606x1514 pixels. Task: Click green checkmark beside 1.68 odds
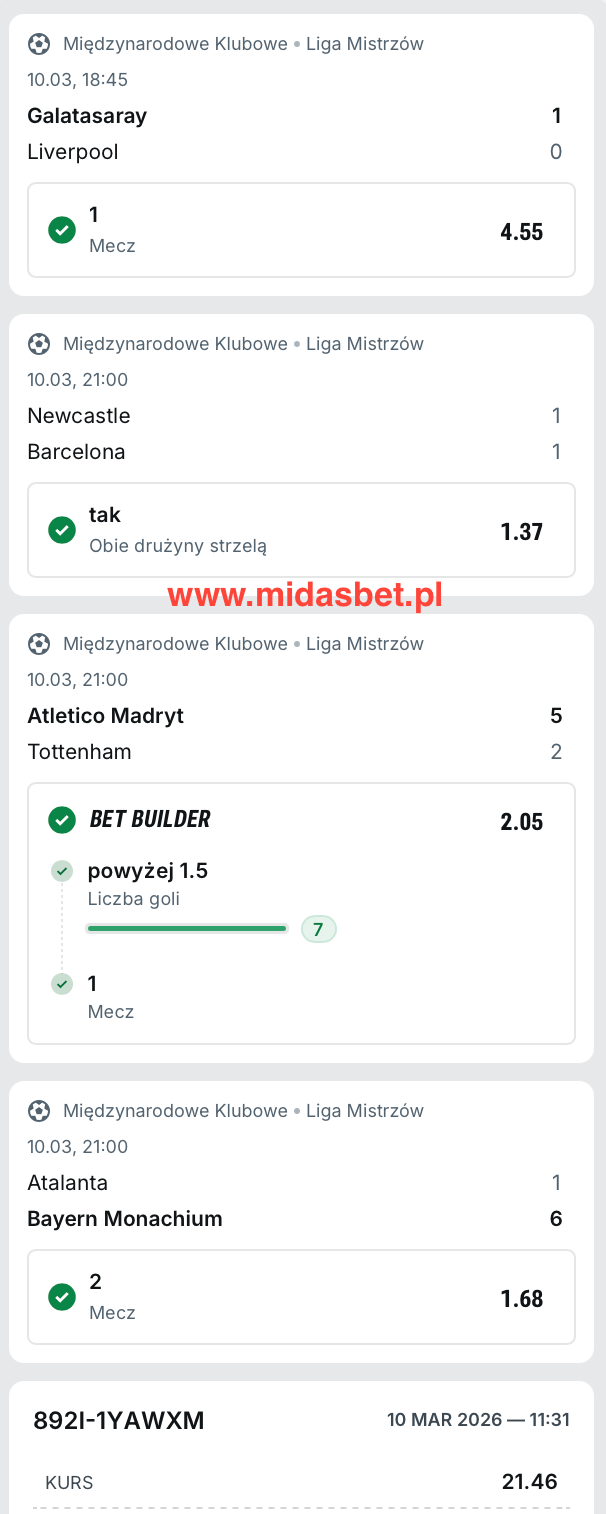click(62, 1297)
